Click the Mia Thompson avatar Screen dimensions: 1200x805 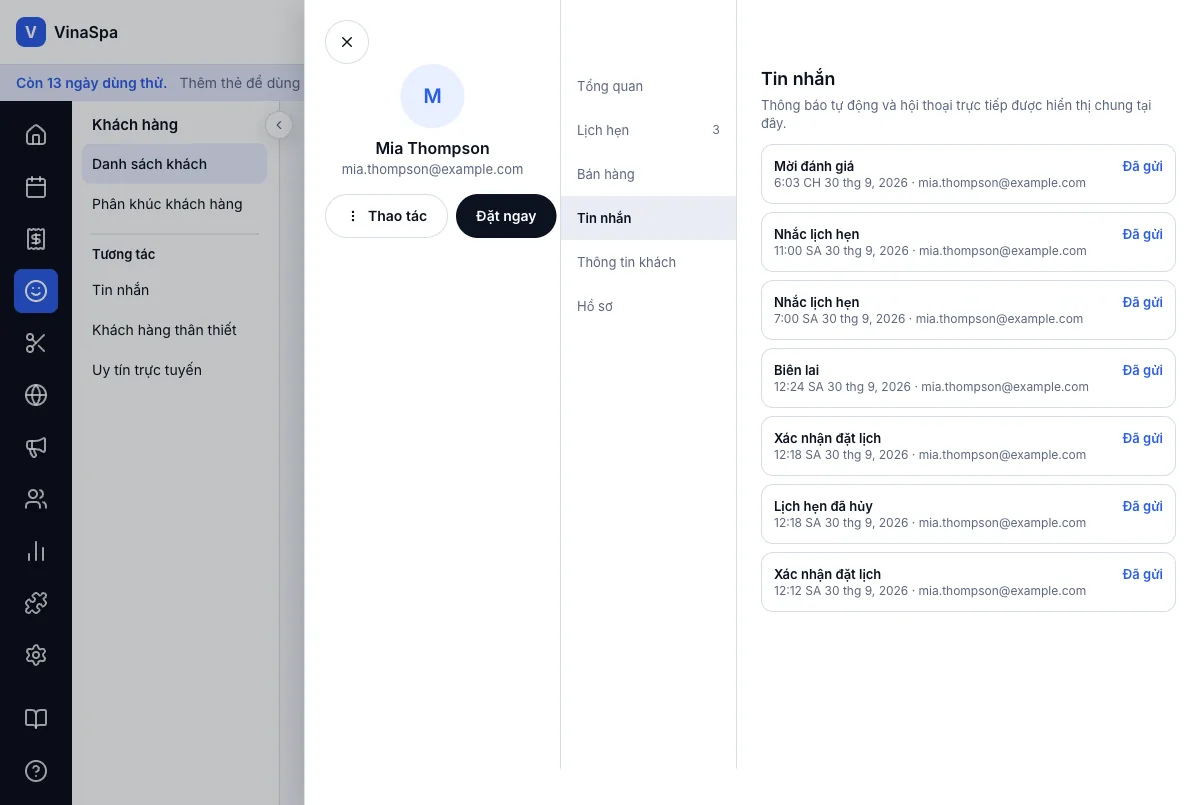point(432,96)
